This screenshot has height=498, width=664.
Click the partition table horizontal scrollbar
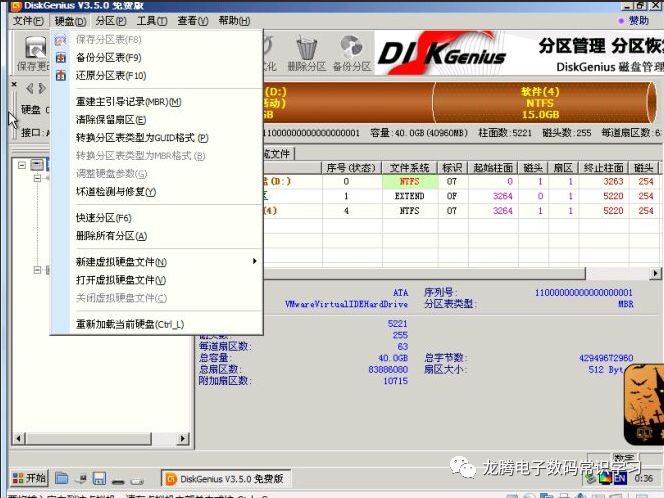tap(423, 274)
